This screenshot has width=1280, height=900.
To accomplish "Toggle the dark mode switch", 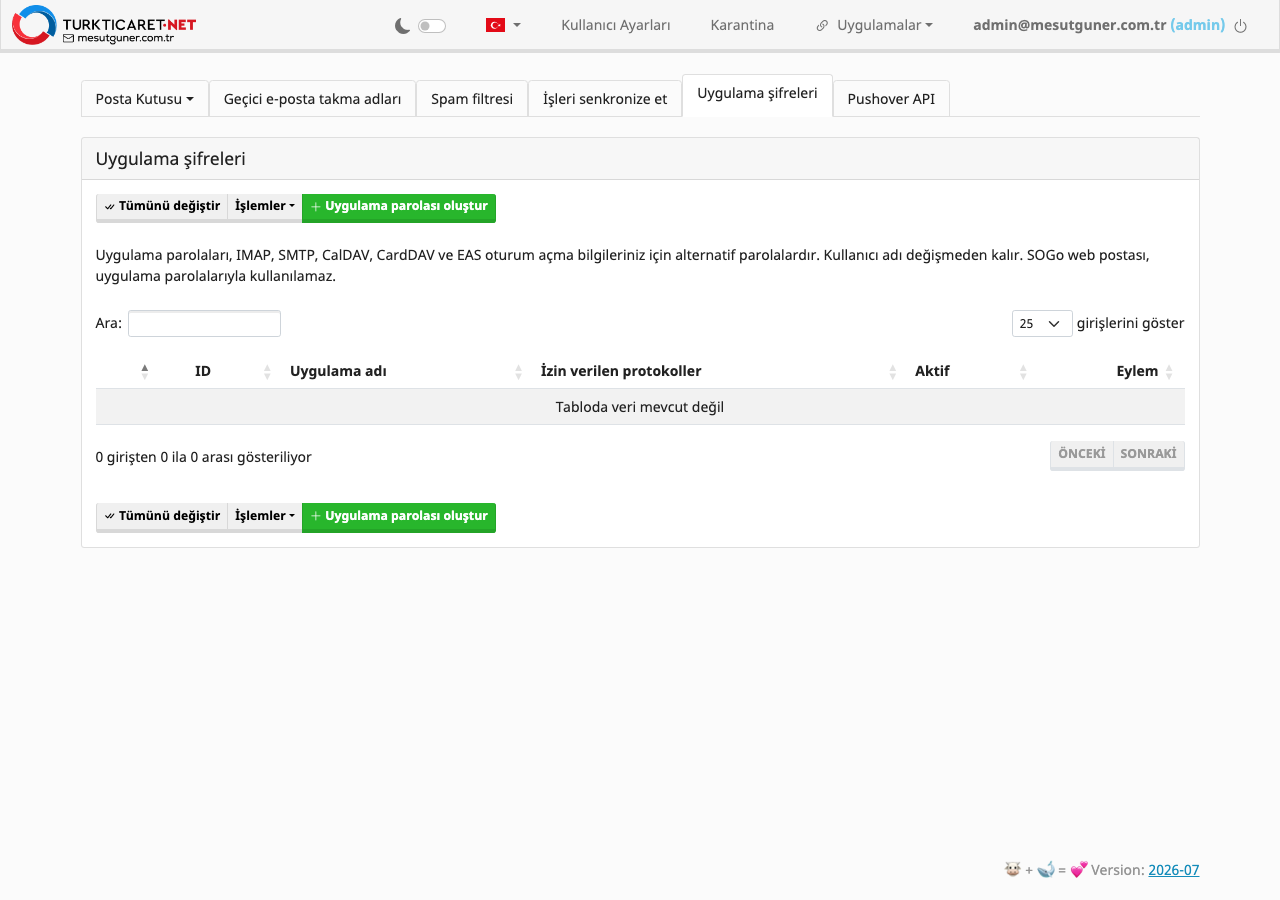I will click(x=432, y=26).
